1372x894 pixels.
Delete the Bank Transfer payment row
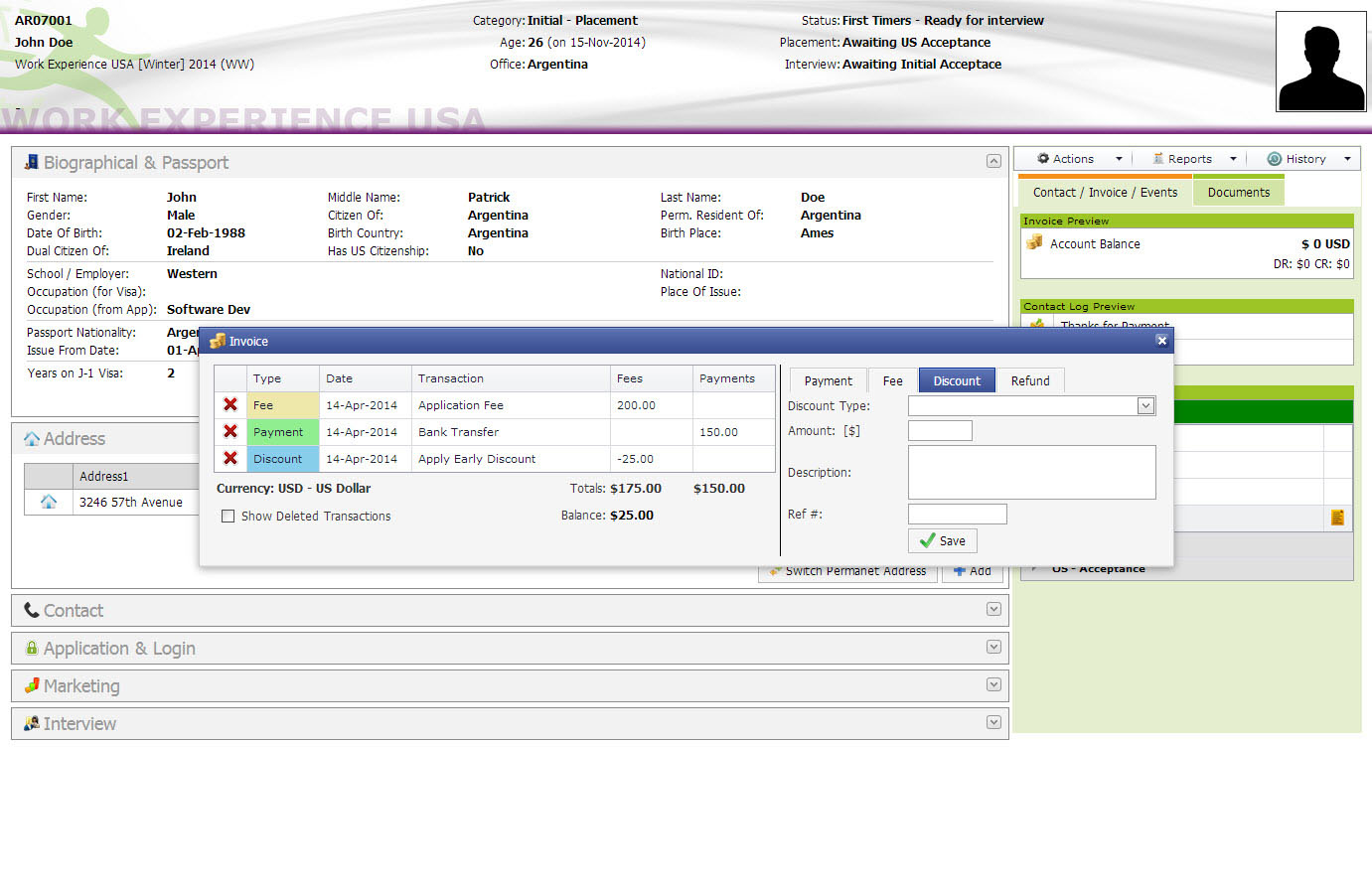coord(230,432)
